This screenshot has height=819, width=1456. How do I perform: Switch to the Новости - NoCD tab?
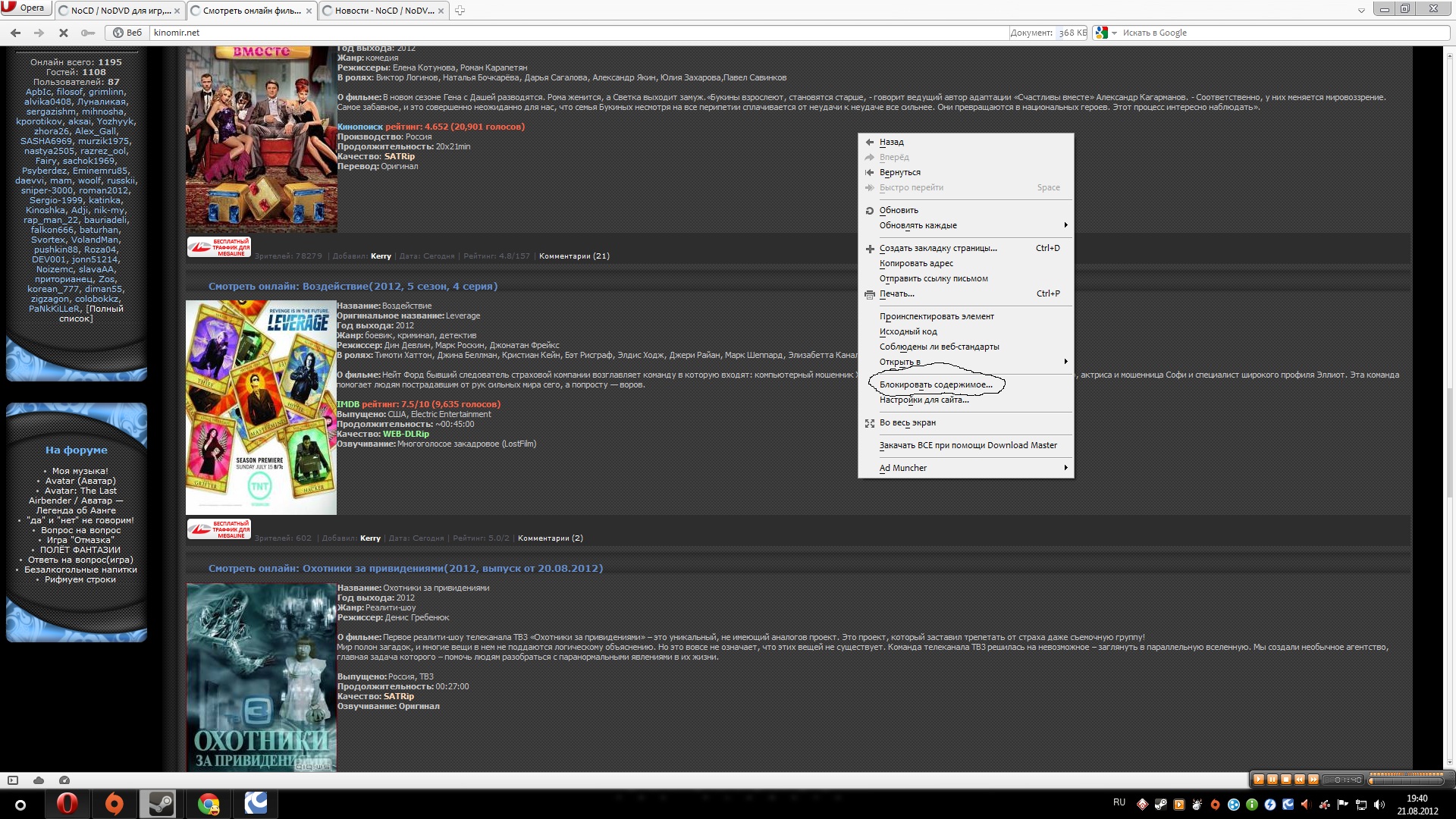pyautogui.click(x=383, y=11)
